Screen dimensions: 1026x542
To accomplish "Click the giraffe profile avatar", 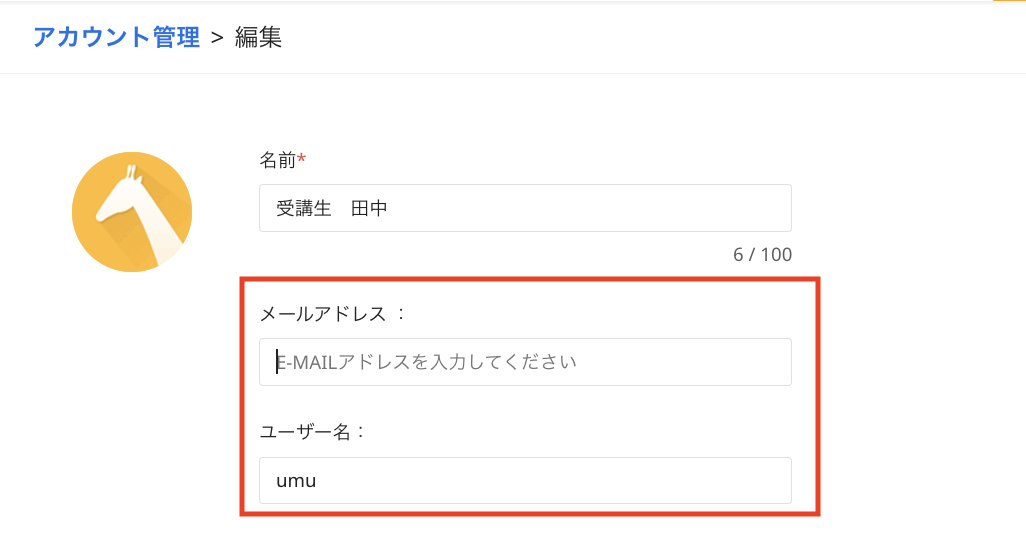I will point(132,212).
